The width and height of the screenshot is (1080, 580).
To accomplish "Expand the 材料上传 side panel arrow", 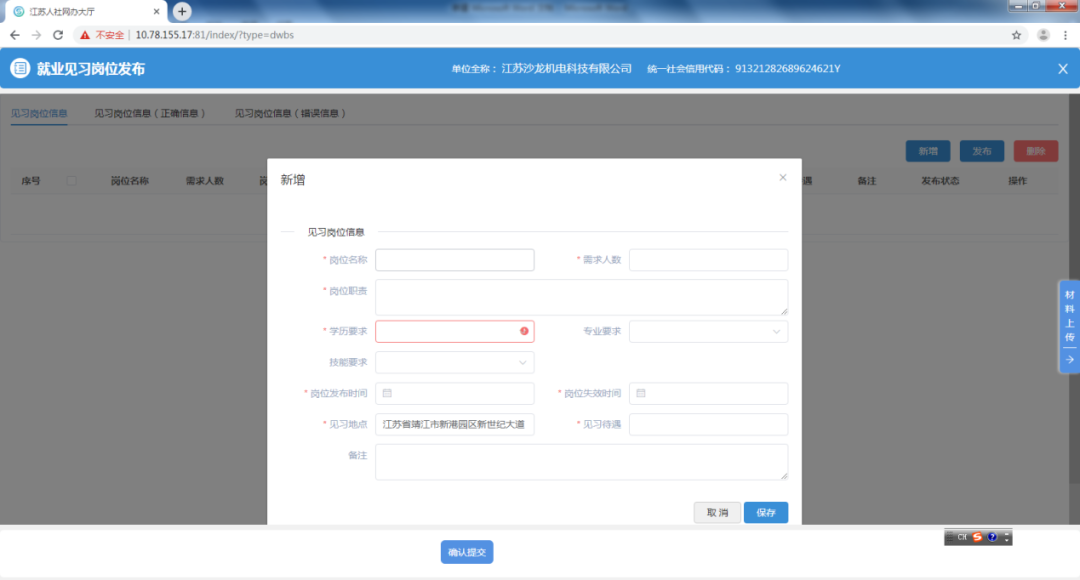I will [x=1069, y=359].
